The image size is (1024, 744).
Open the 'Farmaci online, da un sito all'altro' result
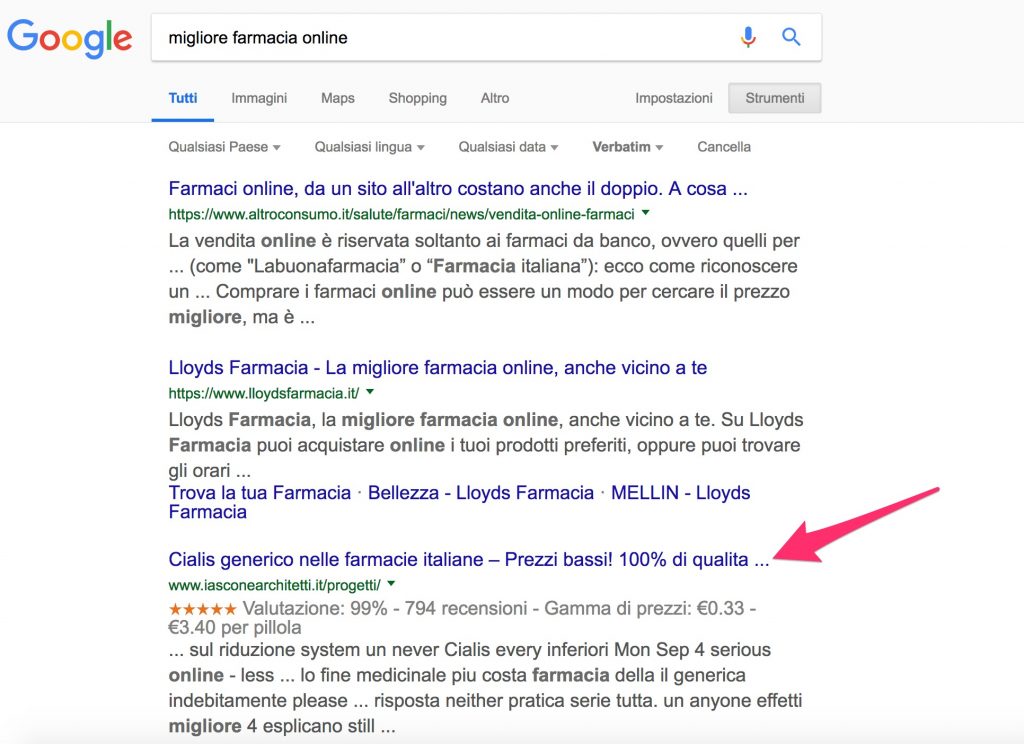click(458, 189)
